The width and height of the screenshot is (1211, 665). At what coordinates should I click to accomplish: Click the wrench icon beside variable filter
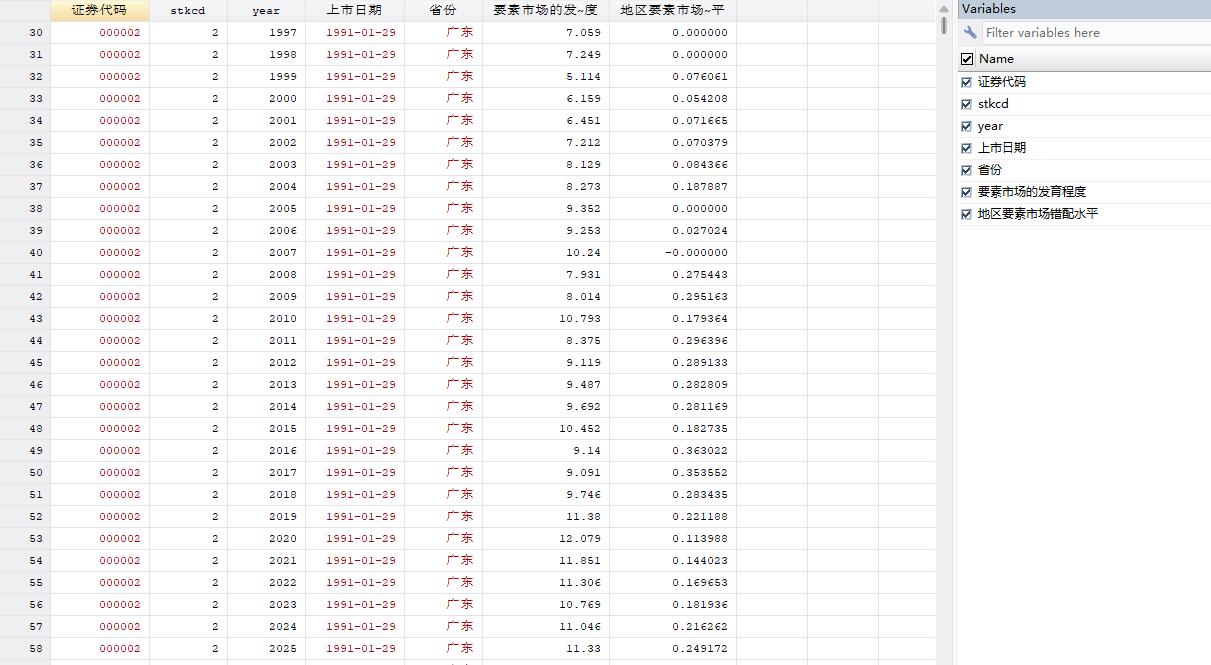coord(969,32)
